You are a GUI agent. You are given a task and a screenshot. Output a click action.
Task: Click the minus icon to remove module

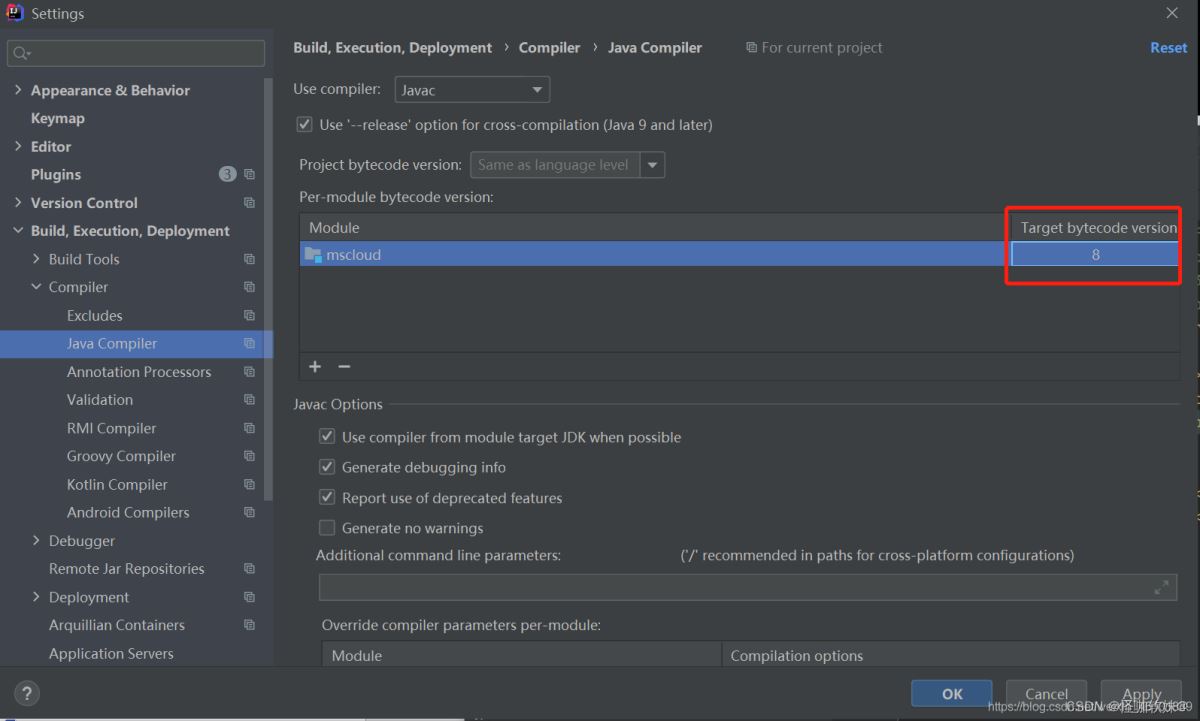pos(344,367)
